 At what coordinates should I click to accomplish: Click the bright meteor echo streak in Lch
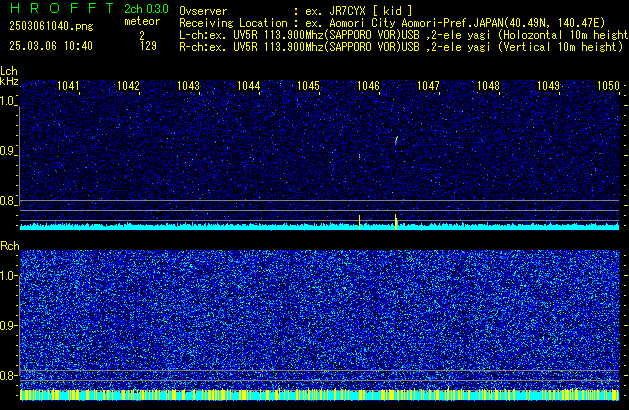tap(396, 140)
